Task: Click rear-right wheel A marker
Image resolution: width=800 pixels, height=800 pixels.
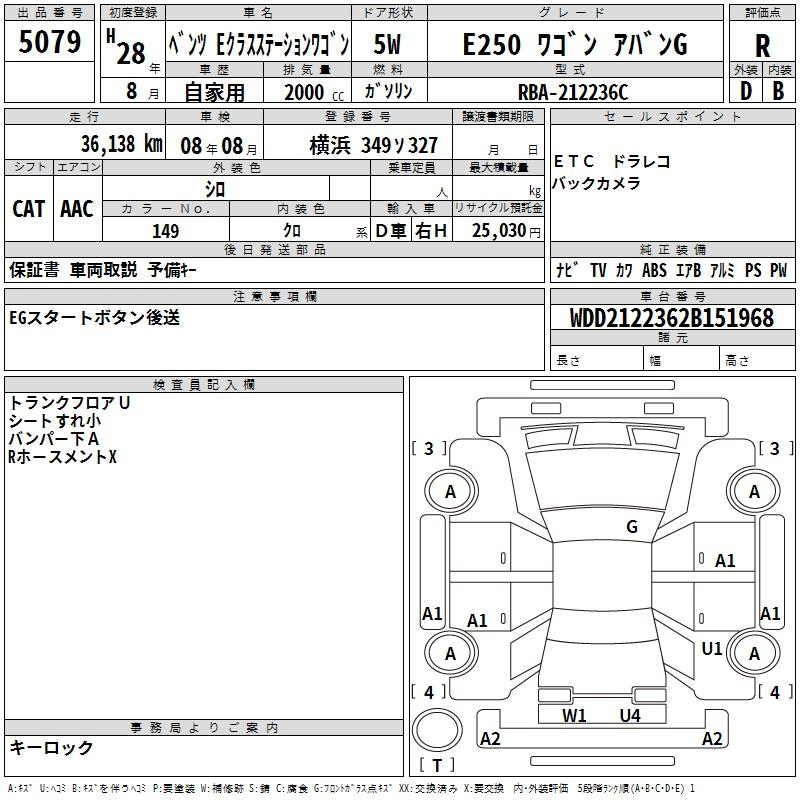Action: (754, 654)
